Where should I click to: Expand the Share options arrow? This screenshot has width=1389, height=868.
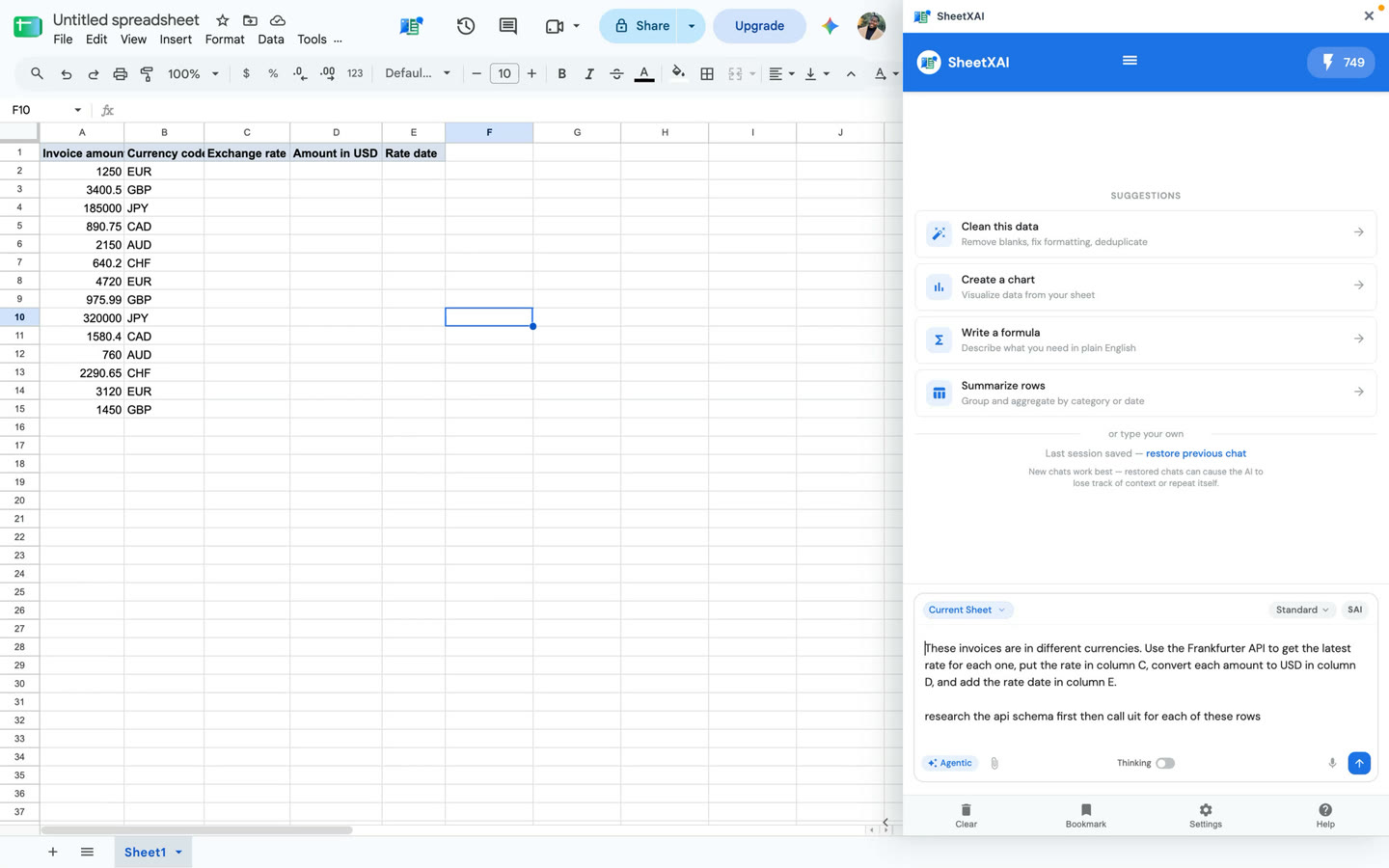point(692,26)
